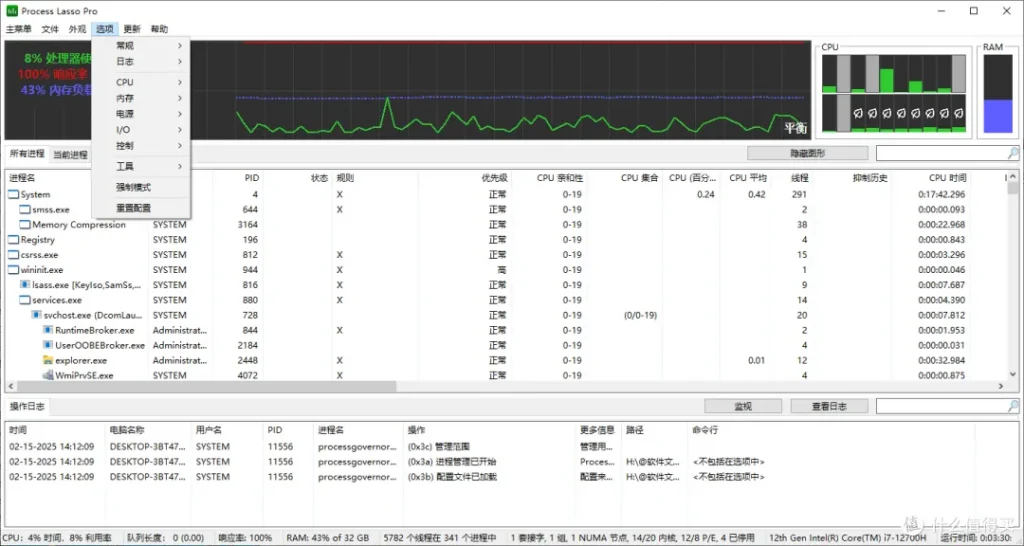Click the horizontal scrollbar thumb of process list

click(206, 386)
